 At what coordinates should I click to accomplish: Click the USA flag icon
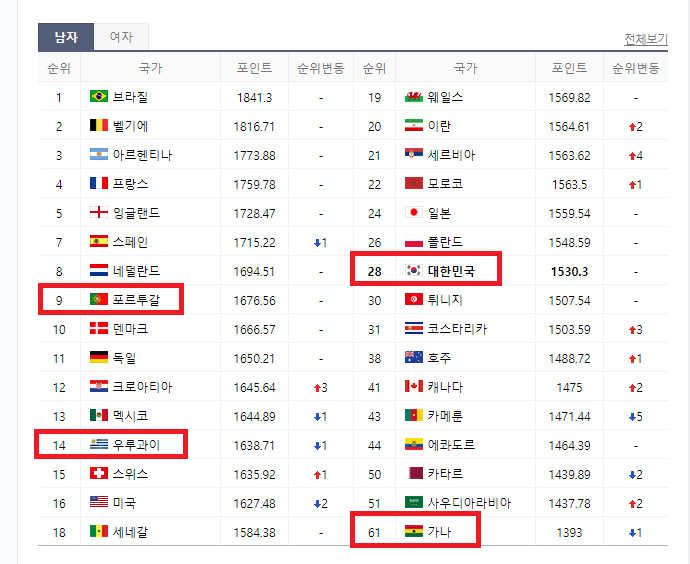pos(99,502)
